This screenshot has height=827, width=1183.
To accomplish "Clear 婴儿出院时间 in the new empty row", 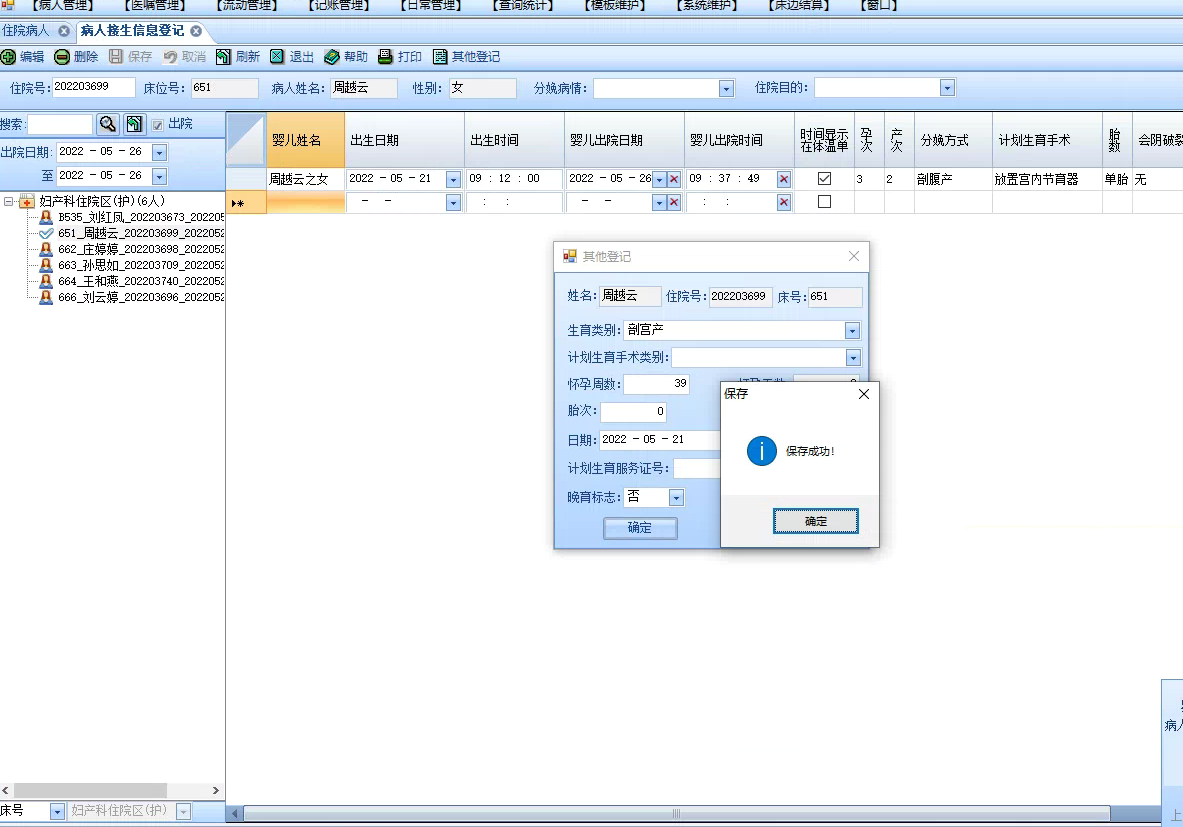I will 784,202.
